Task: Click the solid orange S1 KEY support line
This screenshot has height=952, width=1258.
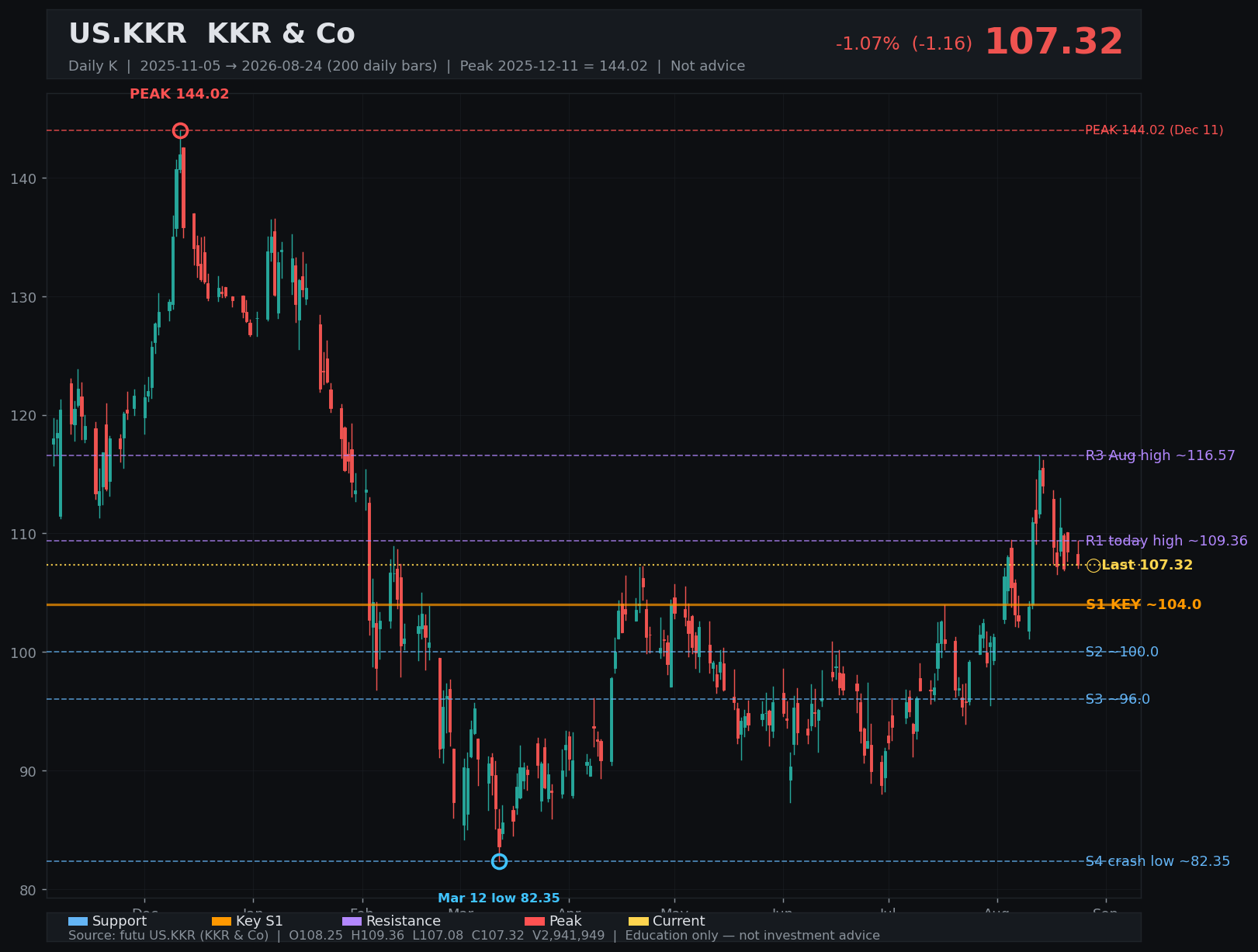Action: pyautogui.click(x=594, y=604)
